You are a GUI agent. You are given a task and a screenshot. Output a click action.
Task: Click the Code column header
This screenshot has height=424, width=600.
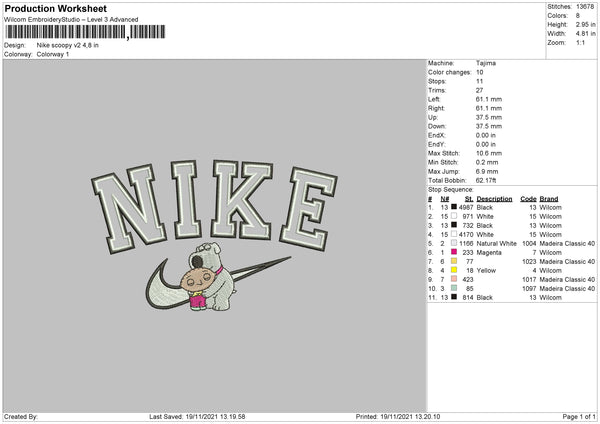point(528,199)
